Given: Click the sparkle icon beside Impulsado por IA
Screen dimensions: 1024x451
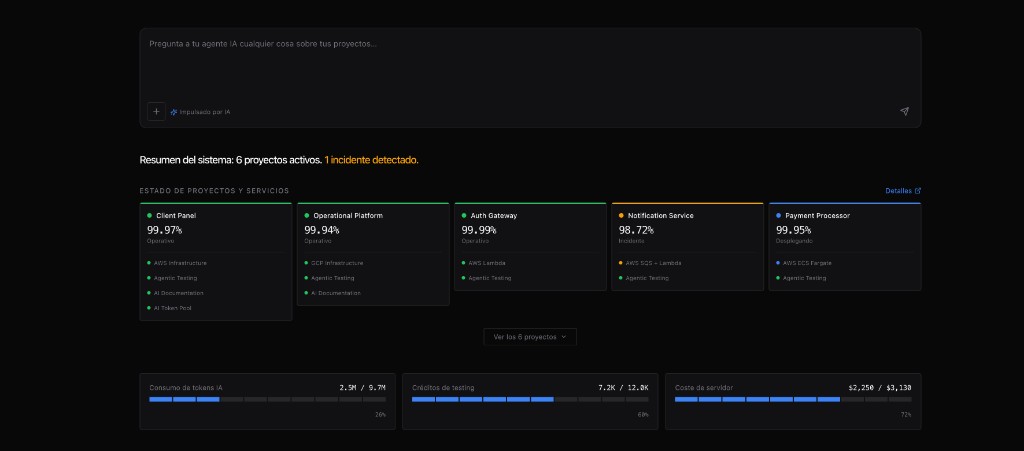Looking at the screenshot, I should click(x=174, y=112).
